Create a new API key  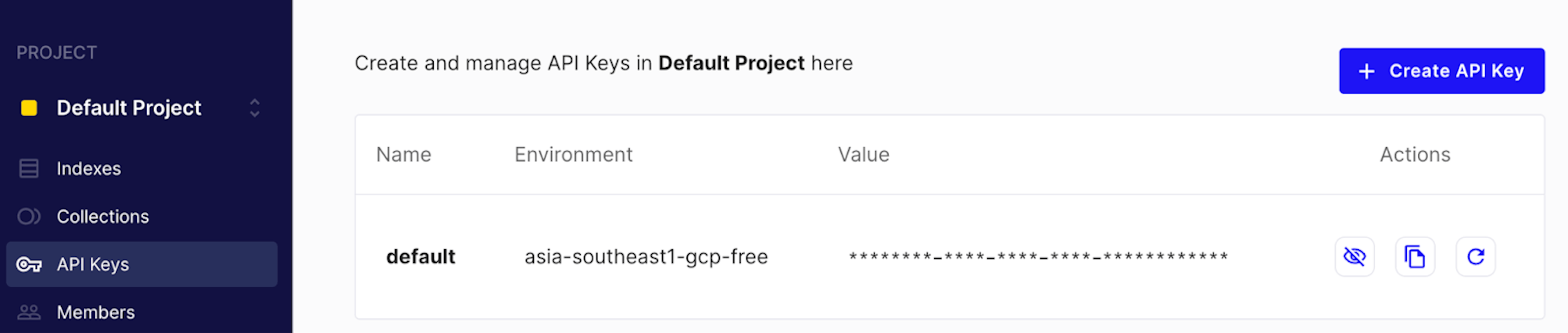pos(1441,71)
